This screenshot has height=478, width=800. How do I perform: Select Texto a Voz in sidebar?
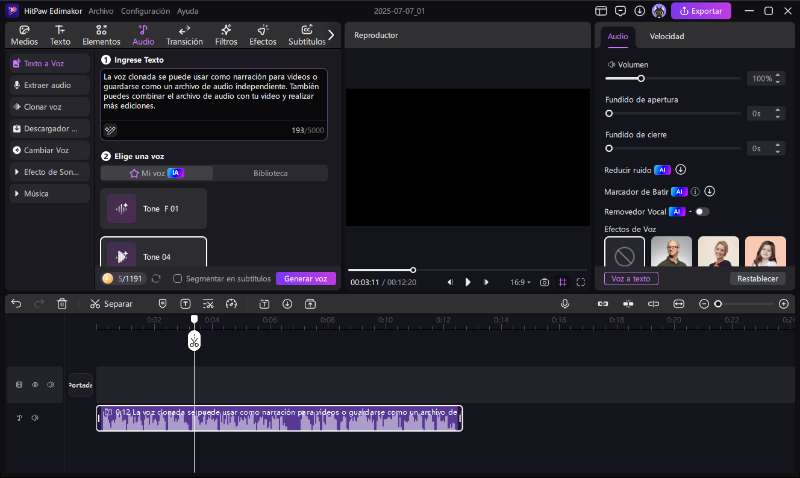(49, 63)
